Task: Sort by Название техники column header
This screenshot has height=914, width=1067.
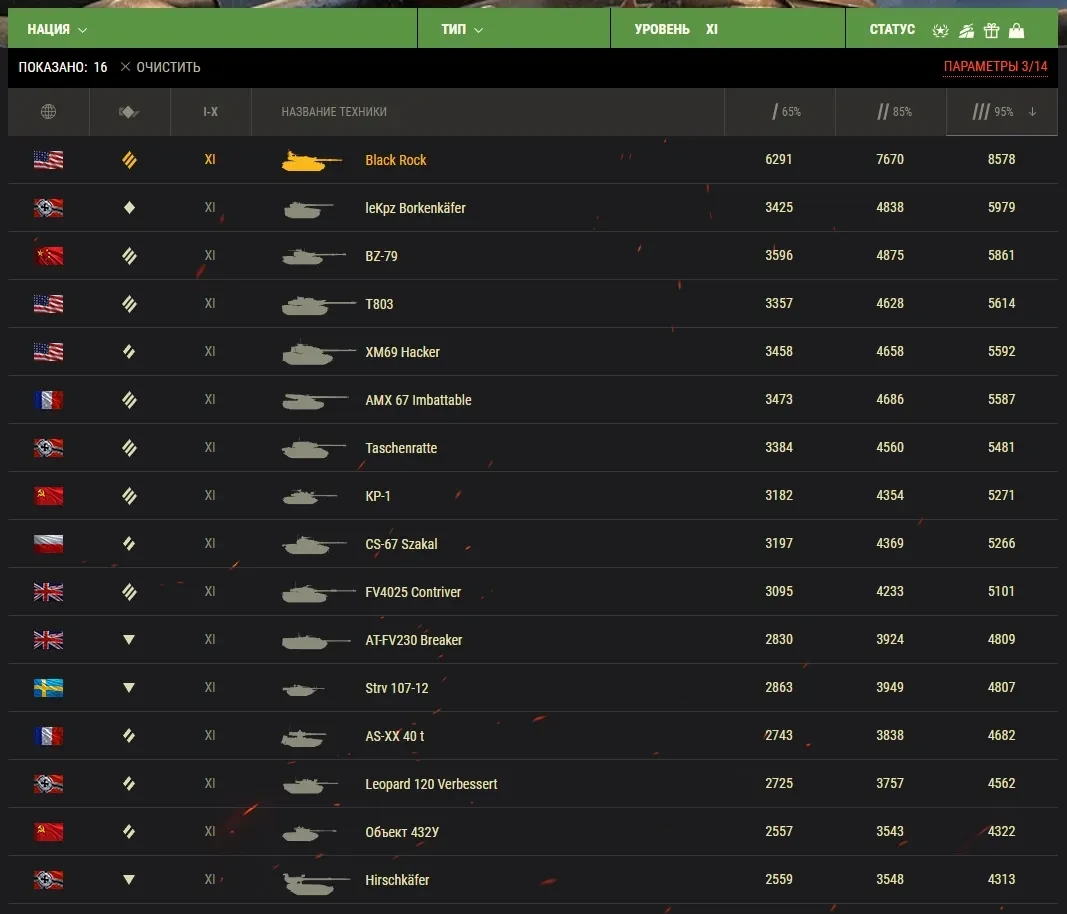Action: pos(334,112)
